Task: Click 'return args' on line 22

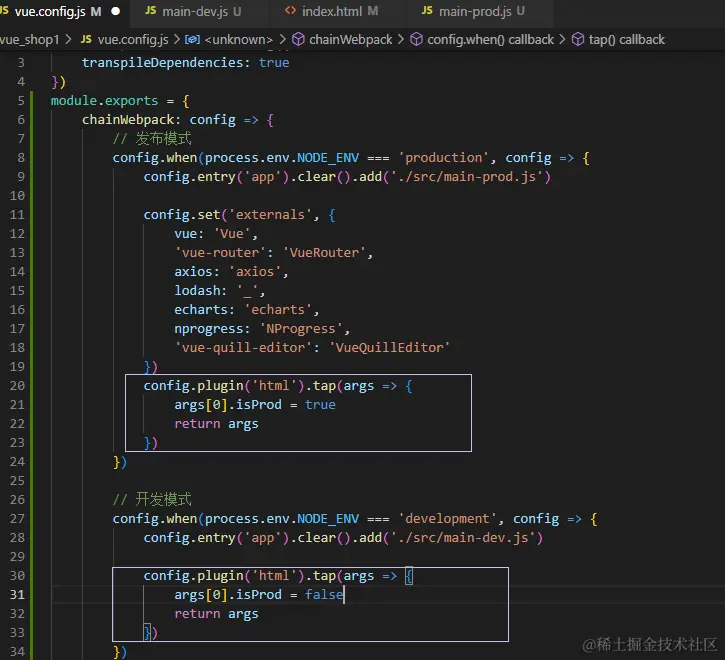Action: (x=216, y=424)
